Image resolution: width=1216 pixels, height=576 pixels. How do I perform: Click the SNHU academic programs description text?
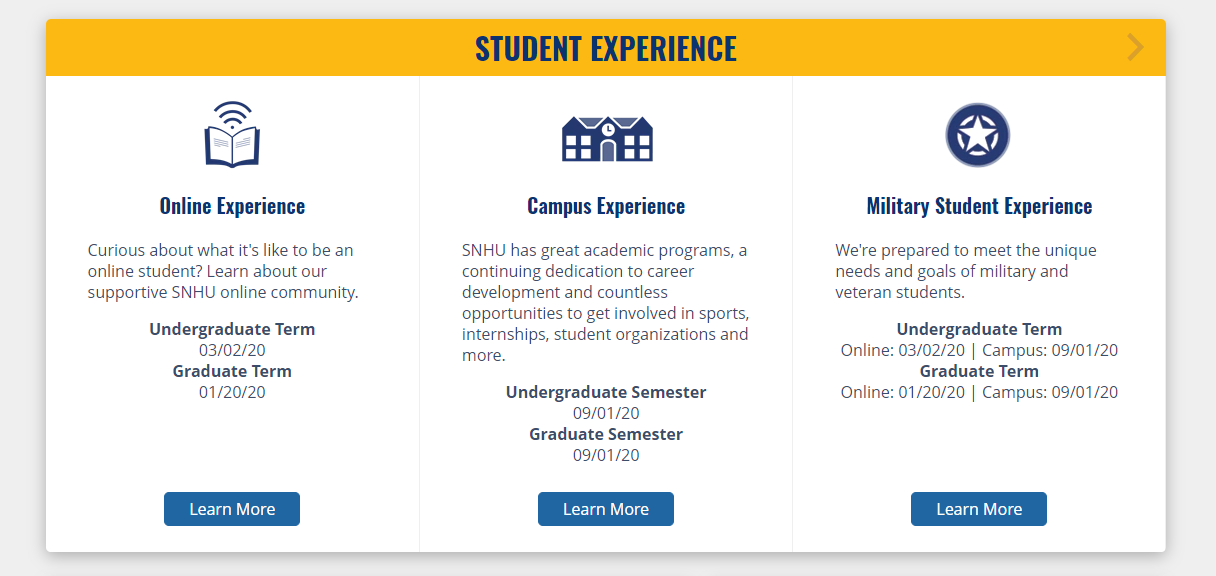tap(605, 302)
